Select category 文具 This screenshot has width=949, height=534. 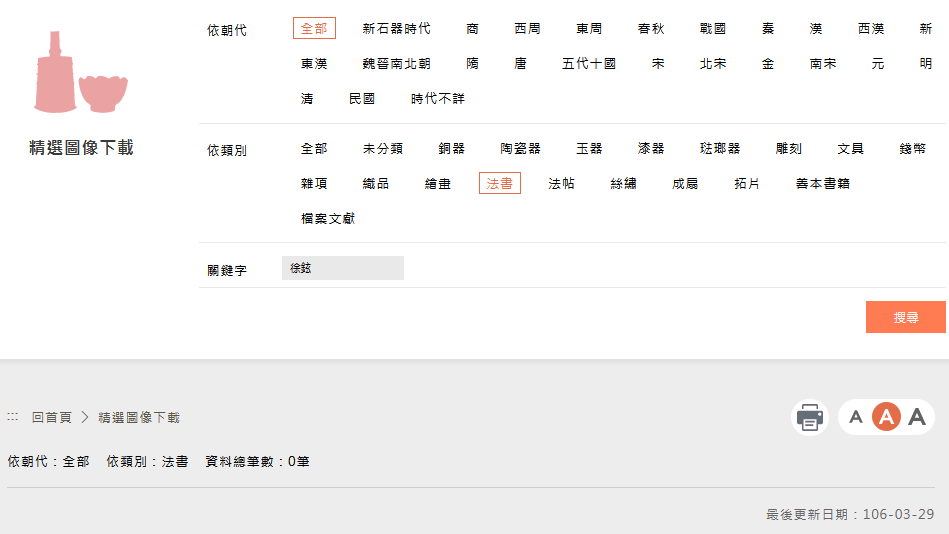point(850,148)
